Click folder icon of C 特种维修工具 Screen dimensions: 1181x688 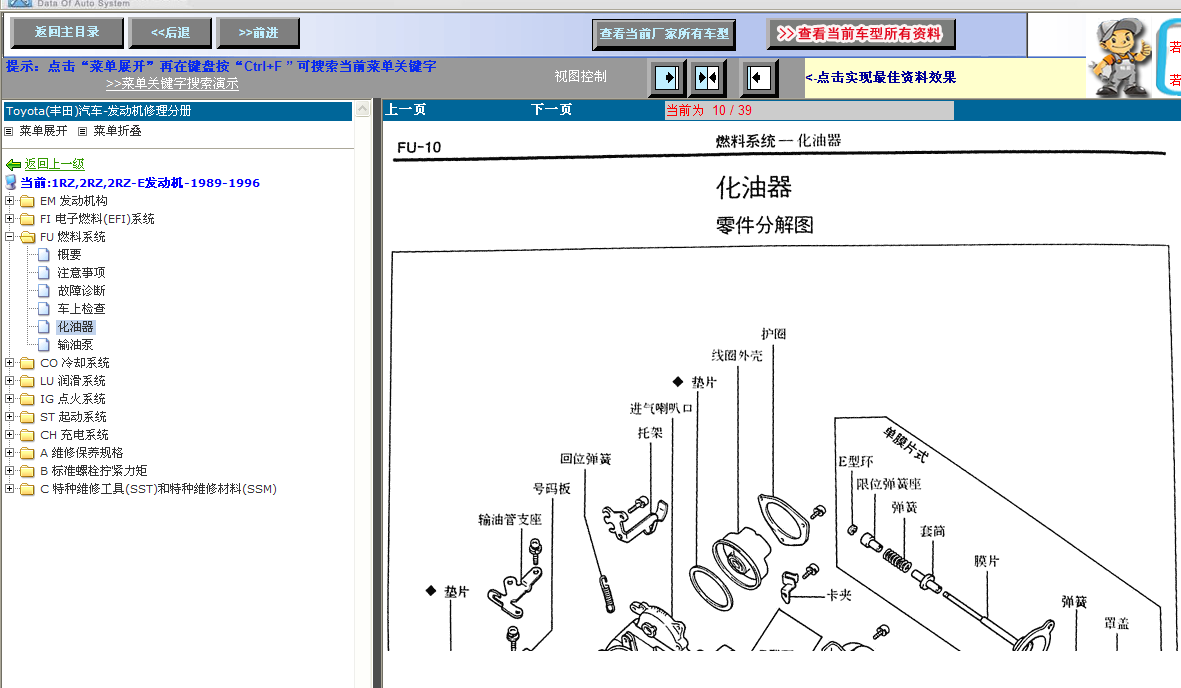(x=27, y=490)
